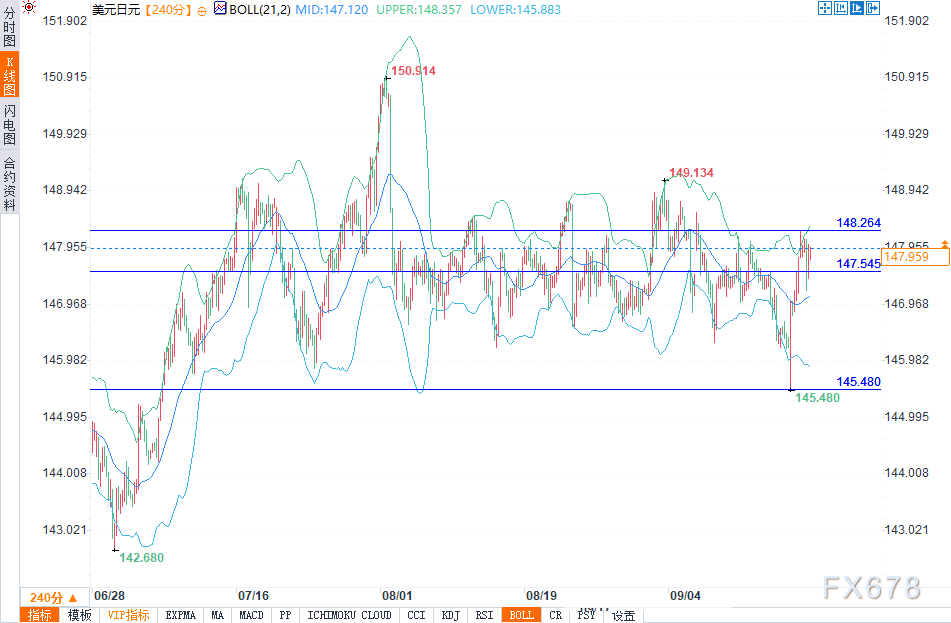This screenshot has height=623, width=951.
Task: Turn on the RSI indicator
Action: click(484, 615)
